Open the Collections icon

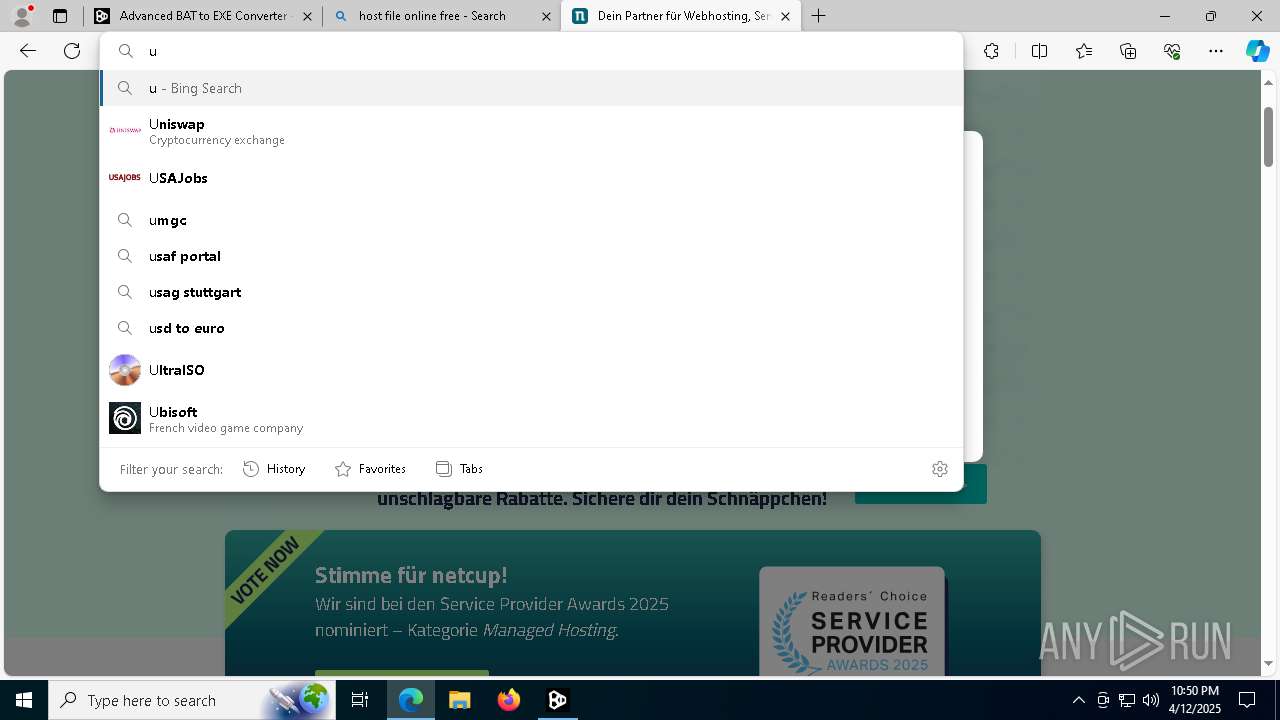1128,51
